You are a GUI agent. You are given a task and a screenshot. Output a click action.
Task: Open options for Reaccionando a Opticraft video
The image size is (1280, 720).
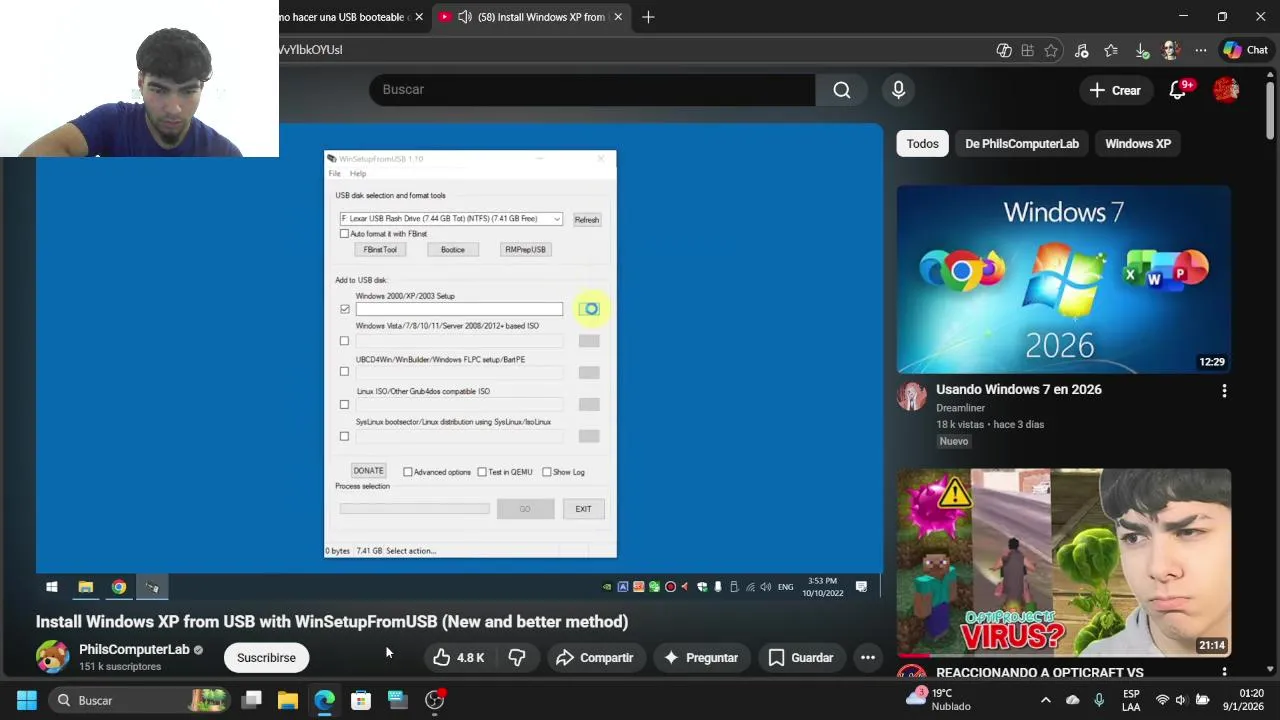click(1224, 673)
